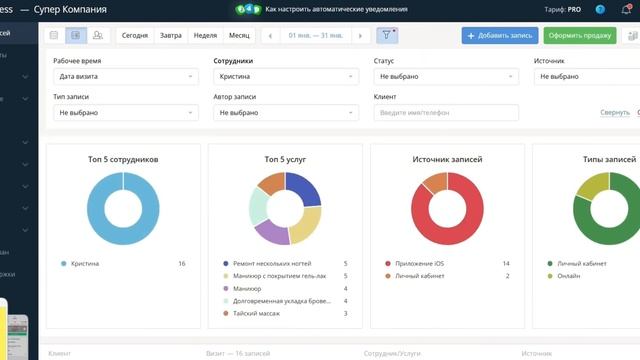
Task: Click the Клиент table column header
Action: click(60, 353)
